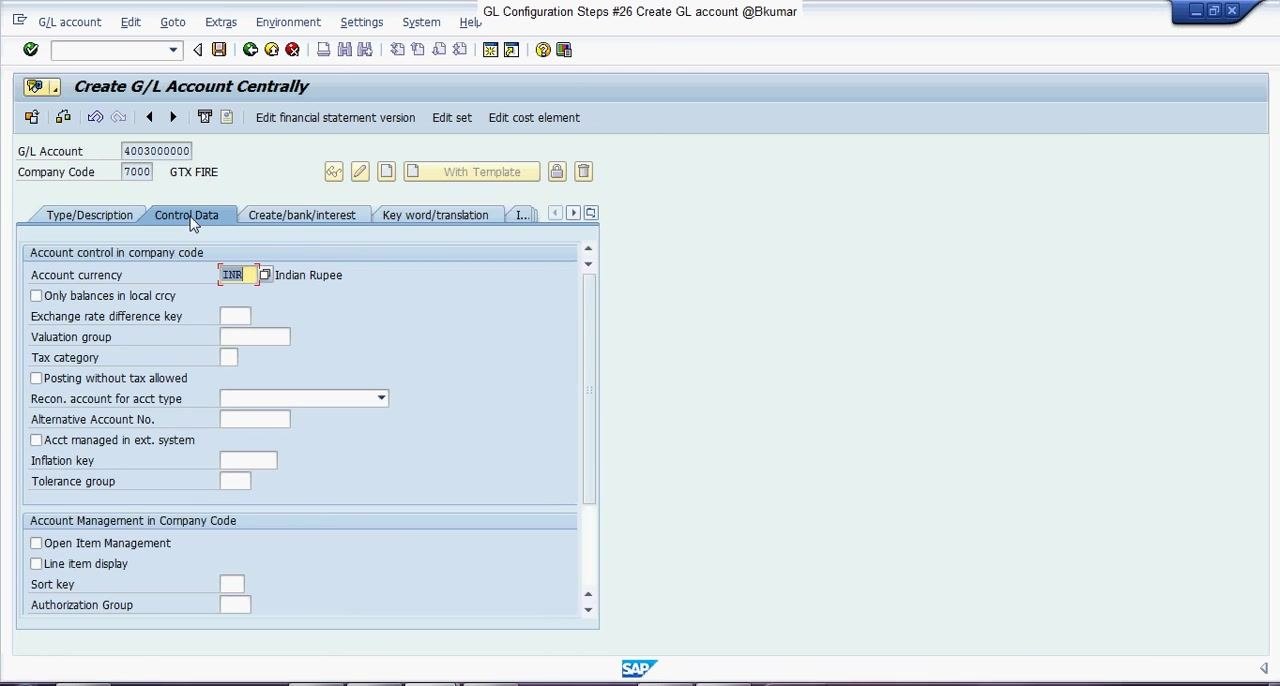Click the G/L Account number field
This screenshot has height=686, width=1280.
click(156, 151)
